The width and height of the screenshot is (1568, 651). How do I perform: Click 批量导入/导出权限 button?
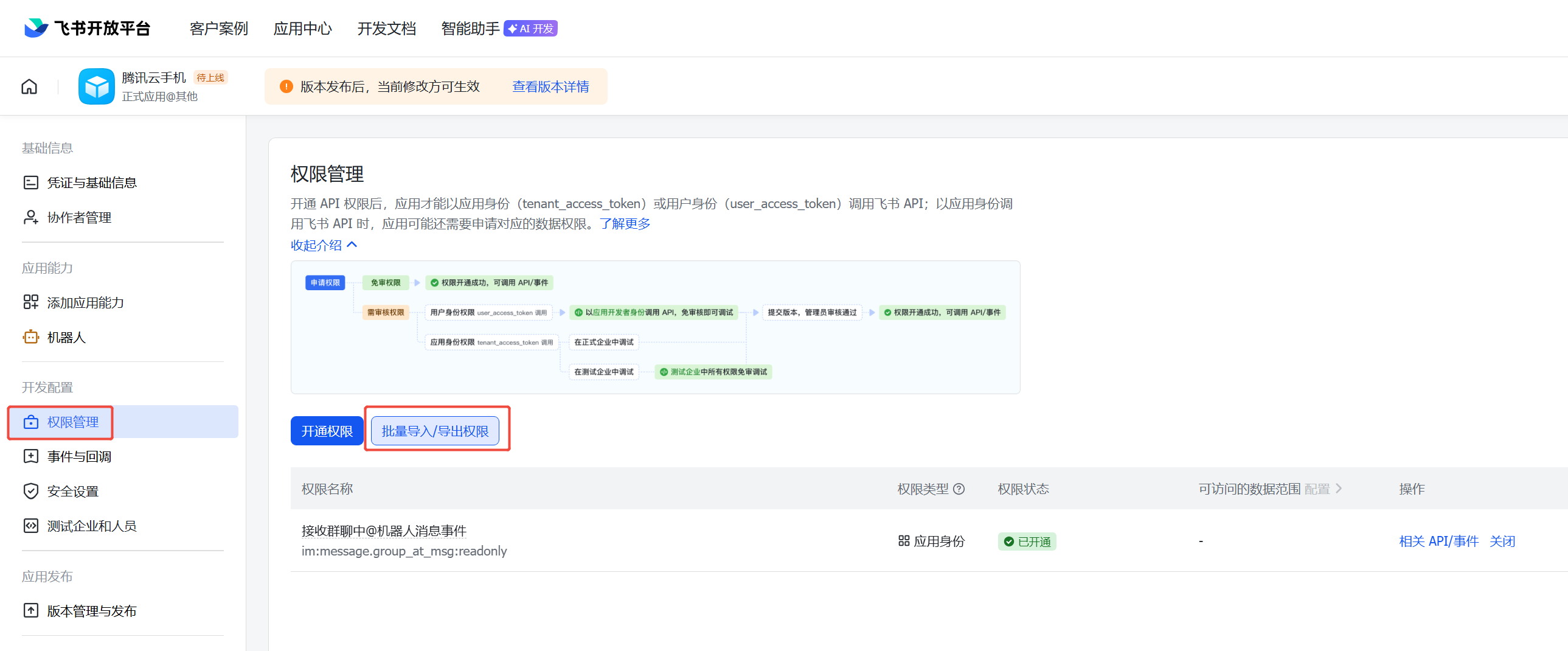click(x=435, y=431)
